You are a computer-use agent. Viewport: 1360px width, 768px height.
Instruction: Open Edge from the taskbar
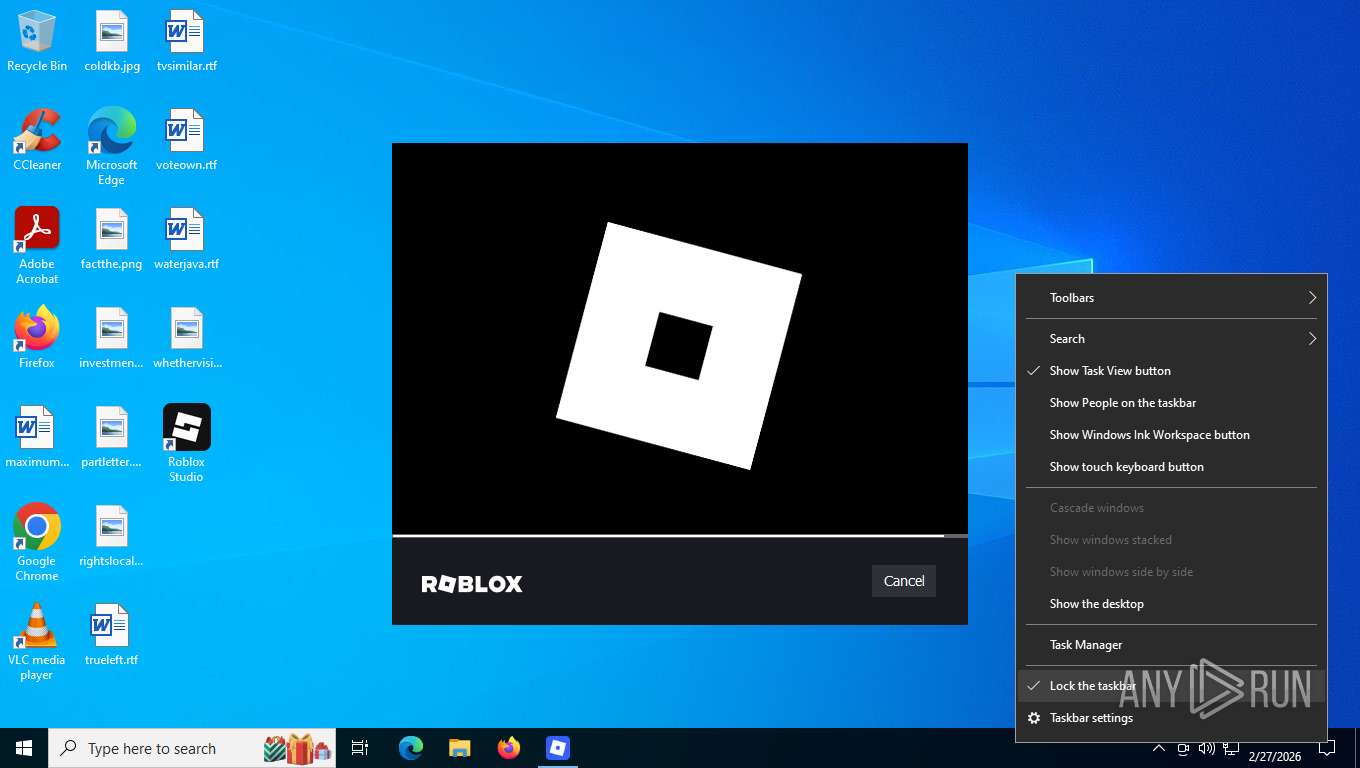[411, 748]
